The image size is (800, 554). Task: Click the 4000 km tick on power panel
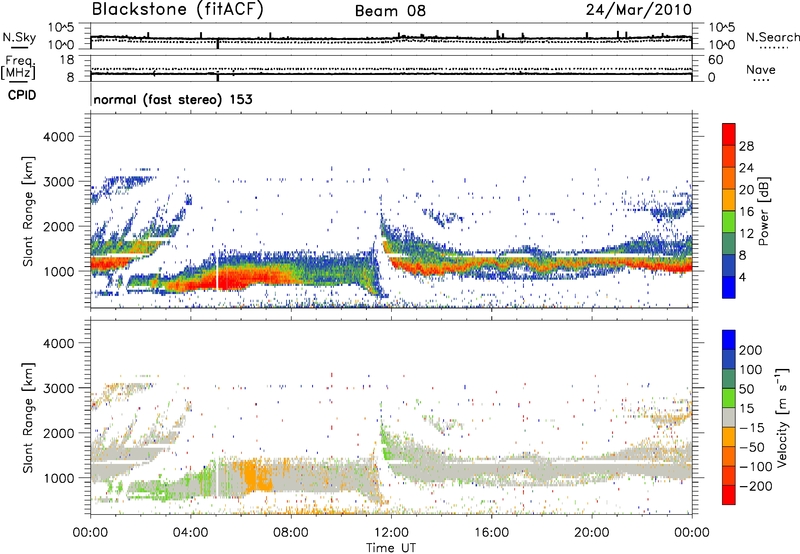(58, 137)
